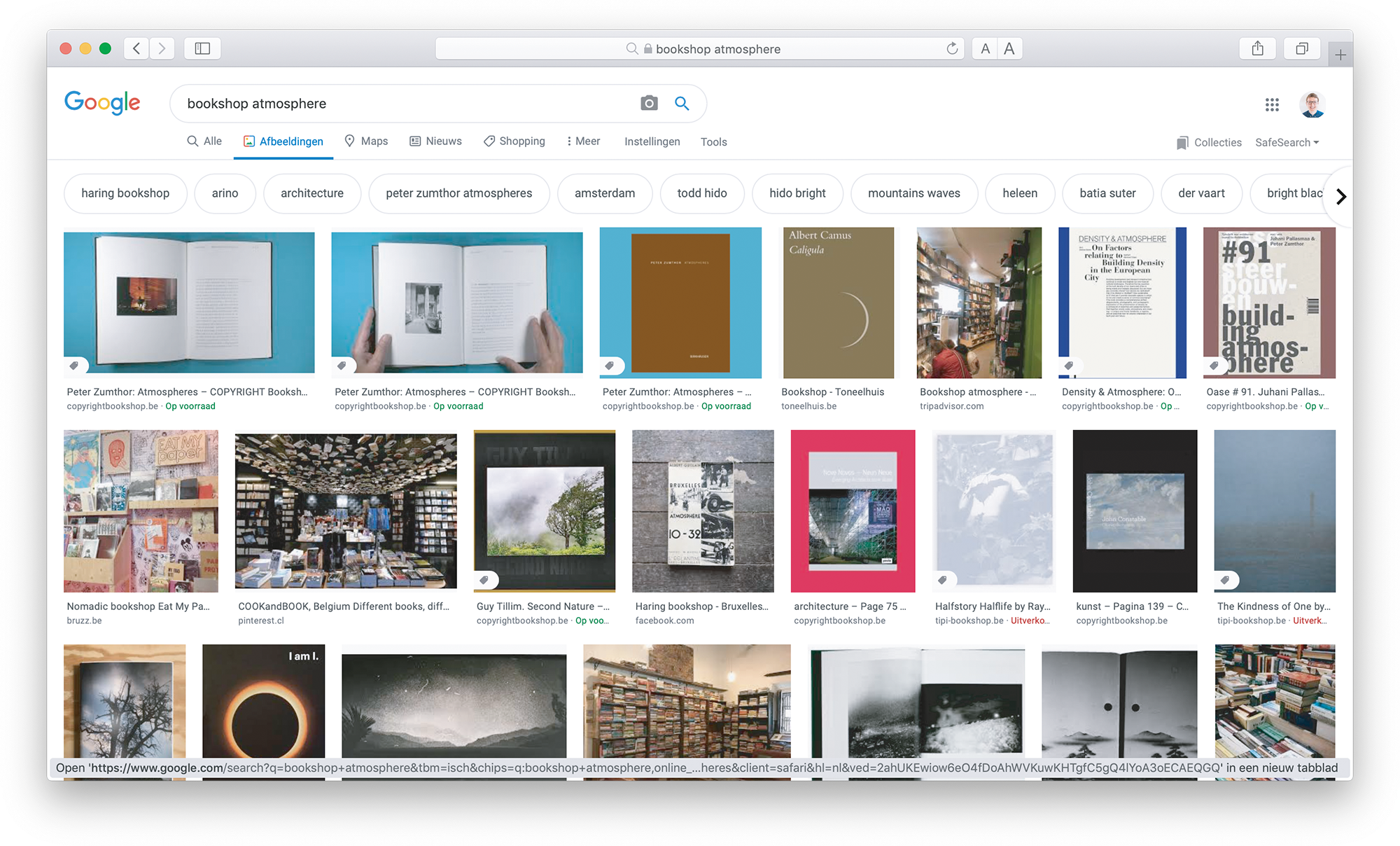Click the tag badge on Density & Atmosphere image

tap(1069, 366)
